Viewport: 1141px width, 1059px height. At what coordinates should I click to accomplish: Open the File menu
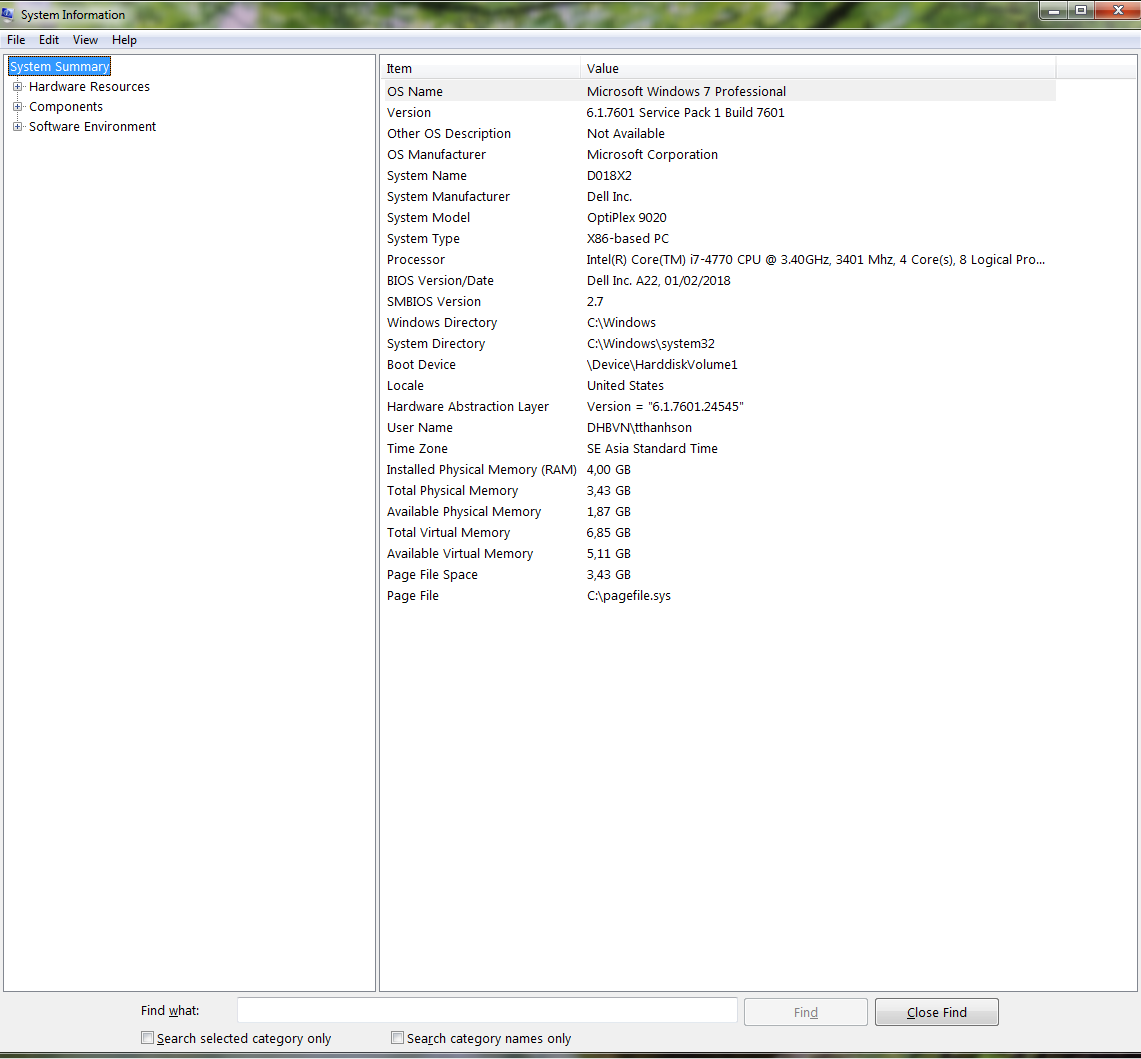[16, 40]
